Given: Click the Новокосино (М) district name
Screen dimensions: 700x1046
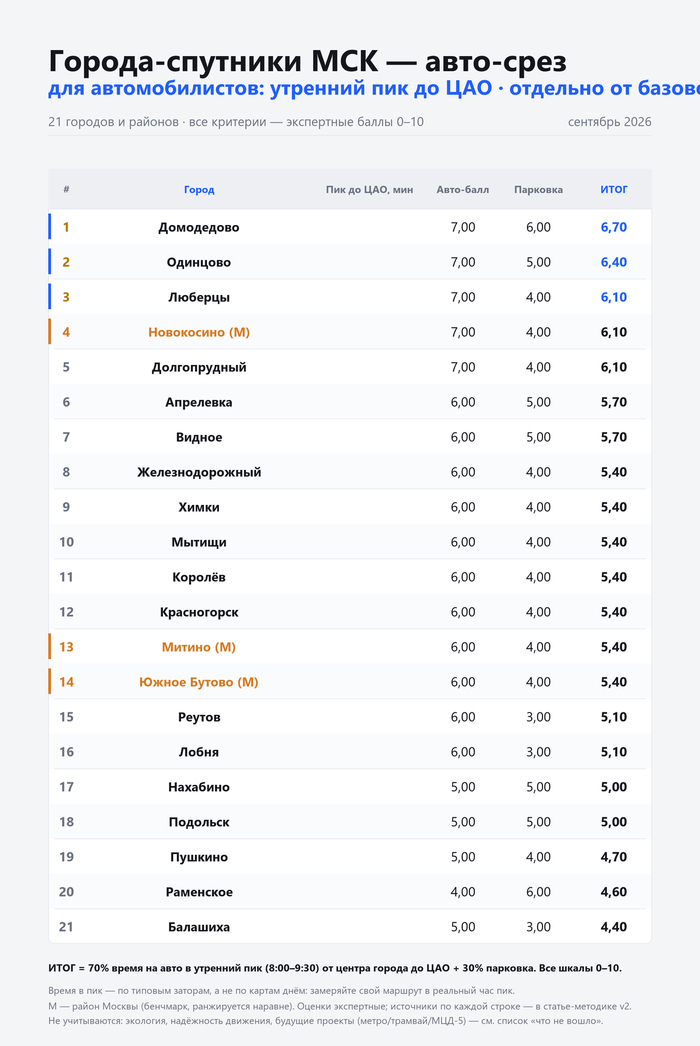Looking at the screenshot, I should click(x=199, y=332).
